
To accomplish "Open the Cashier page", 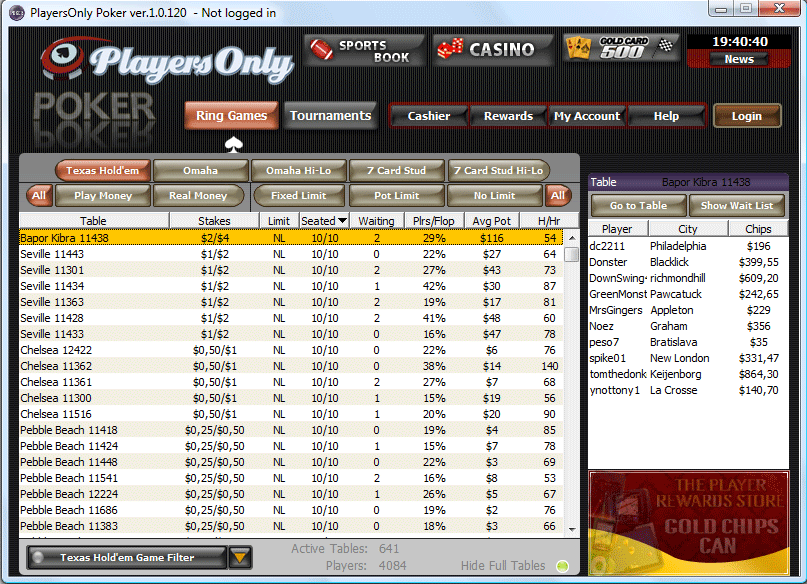I will [429, 116].
